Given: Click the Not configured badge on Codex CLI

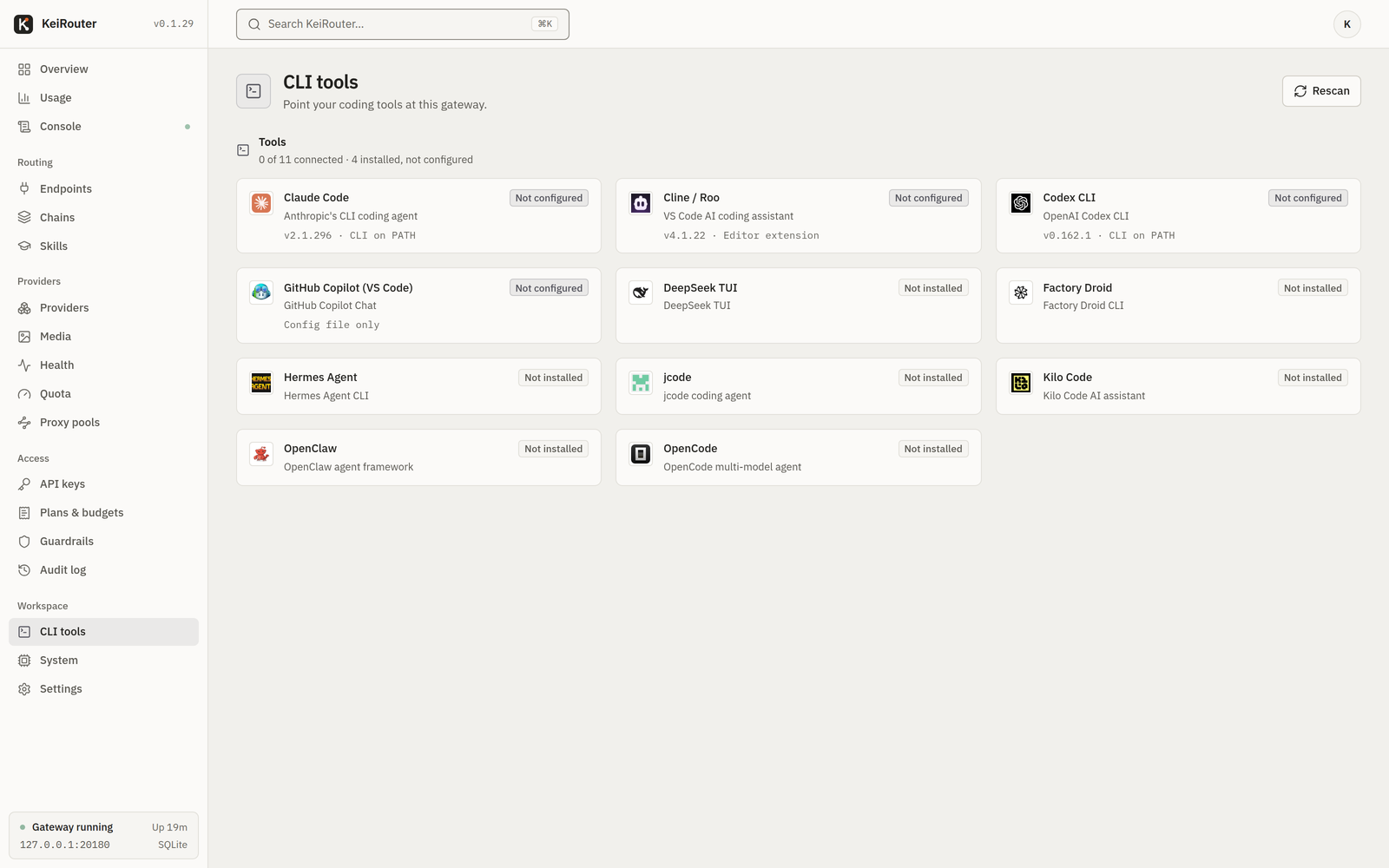Looking at the screenshot, I should (x=1308, y=198).
